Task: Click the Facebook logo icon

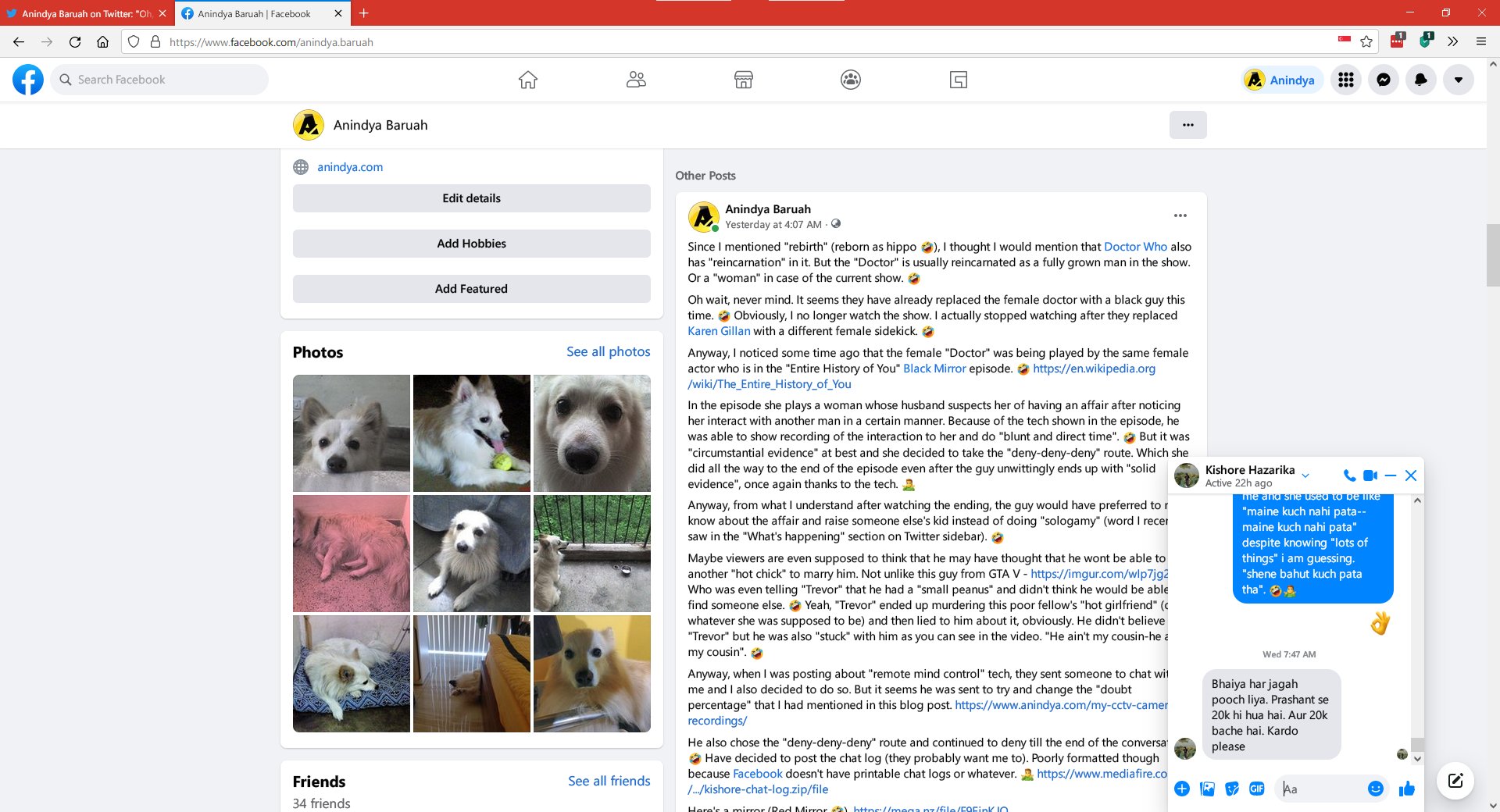Action: (28, 80)
